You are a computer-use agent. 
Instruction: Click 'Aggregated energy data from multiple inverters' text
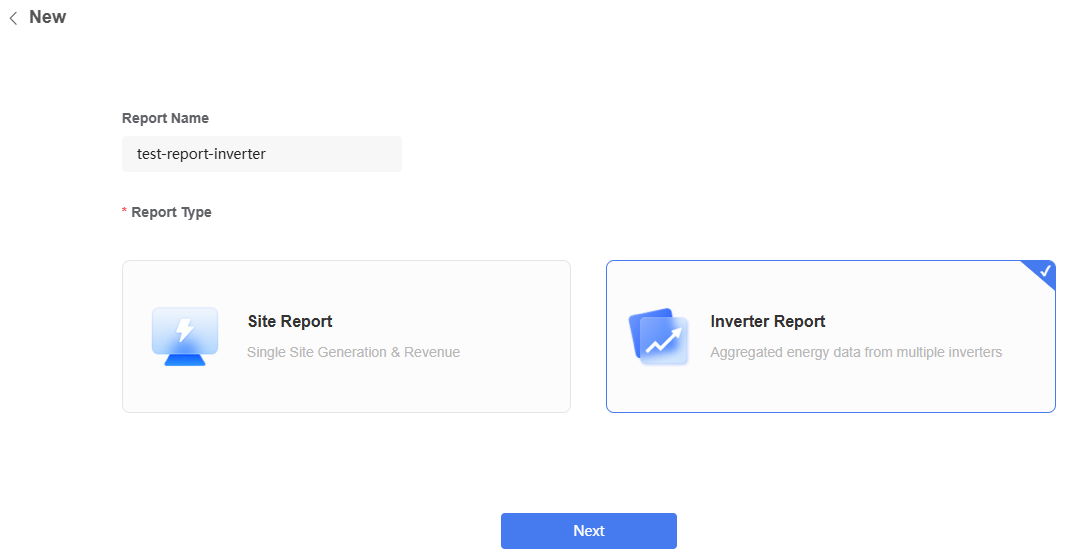pos(856,352)
